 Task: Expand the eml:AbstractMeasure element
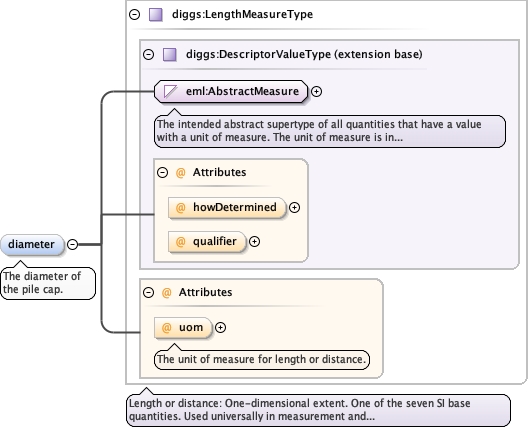coord(316,91)
